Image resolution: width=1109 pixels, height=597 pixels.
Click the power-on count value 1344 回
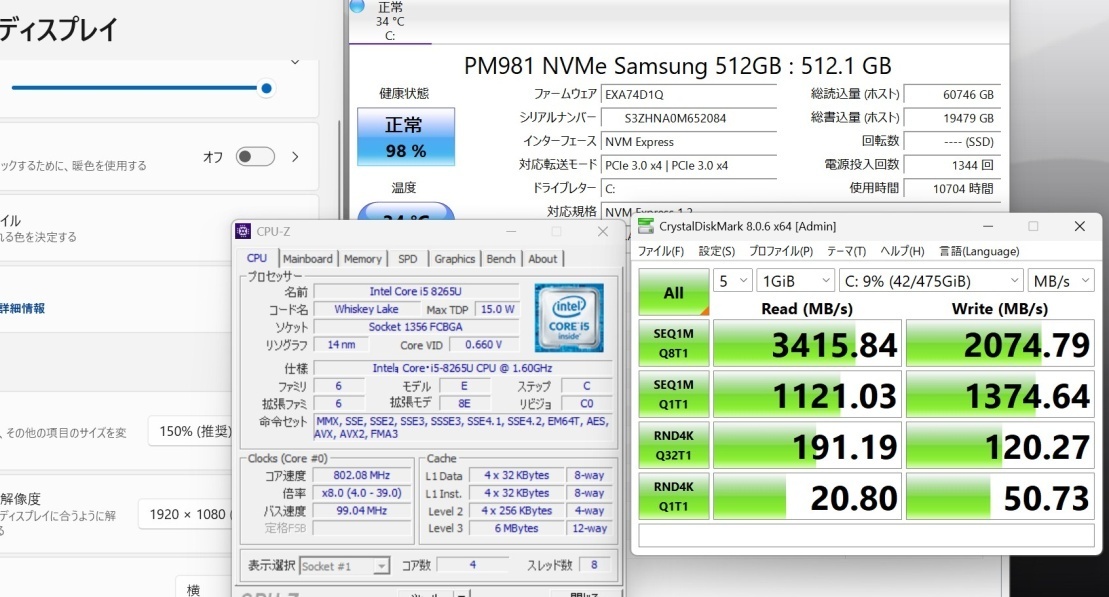click(x=952, y=165)
